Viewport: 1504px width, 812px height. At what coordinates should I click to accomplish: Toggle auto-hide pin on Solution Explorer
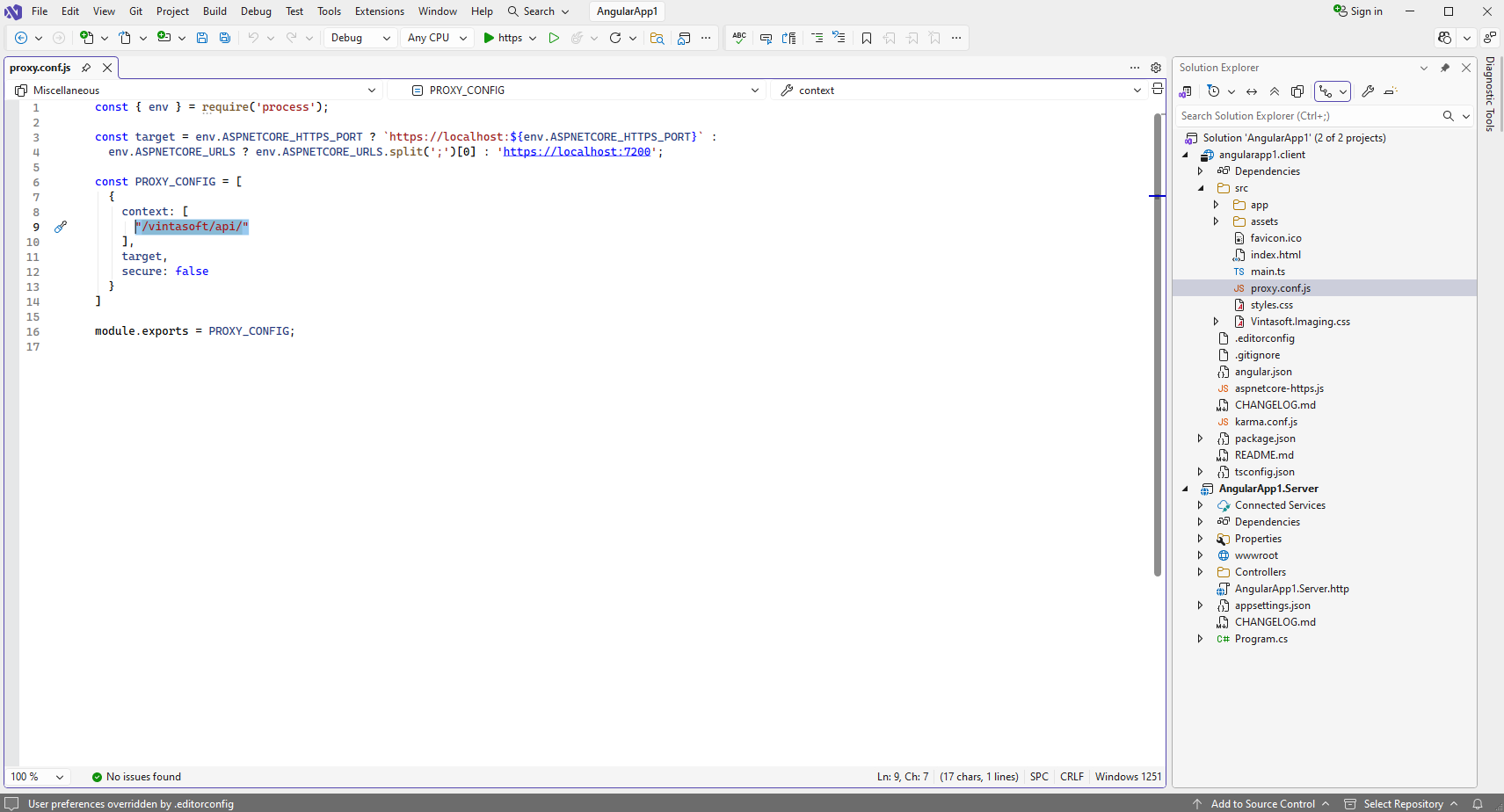(1445, 68)
